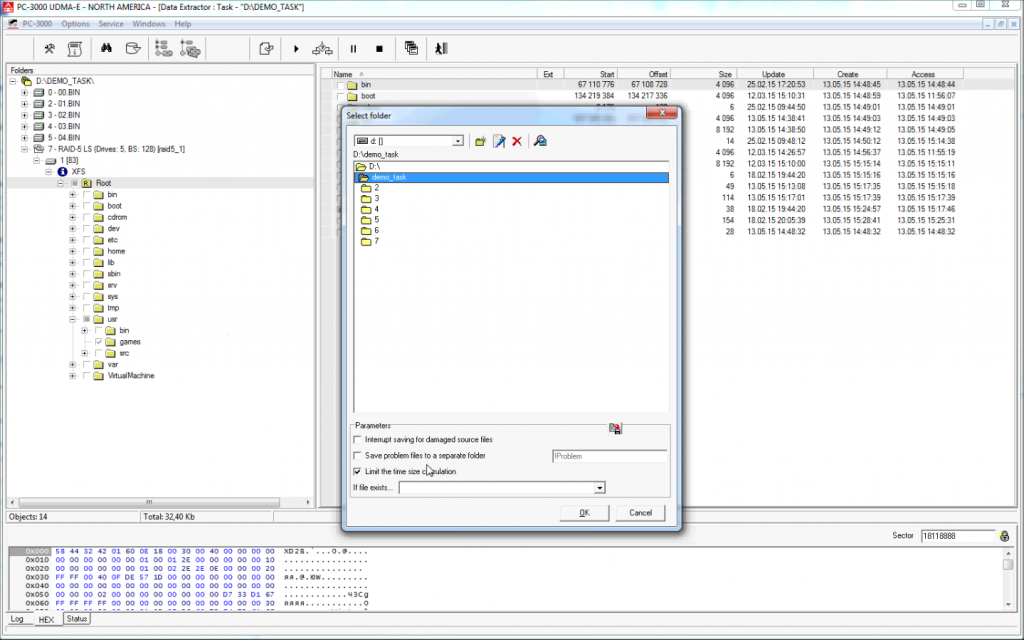The width and height of the screenshot is (1024, 640).
Task: Check Save problem files to separate folder
Action: click(359, 455)
